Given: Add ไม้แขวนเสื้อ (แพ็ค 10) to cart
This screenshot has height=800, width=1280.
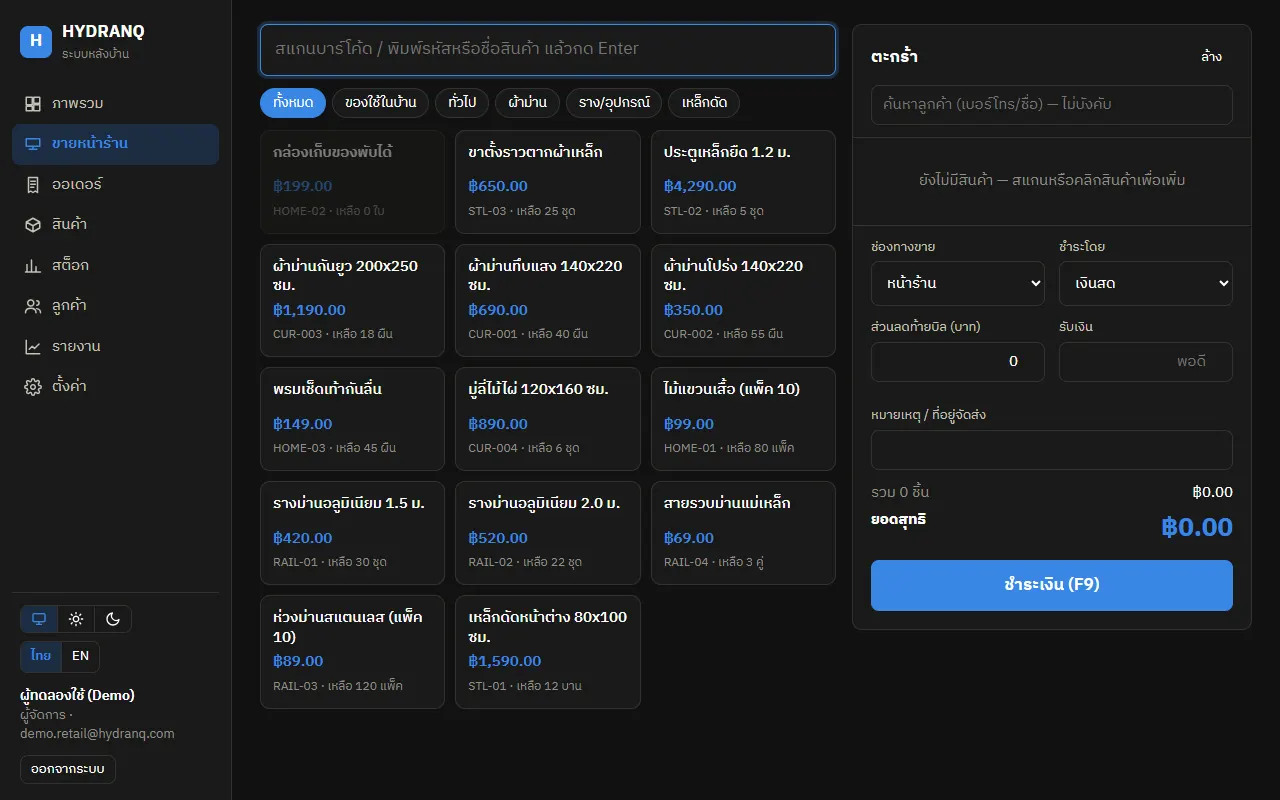Looking at the screenshot, I should (743, 419).
